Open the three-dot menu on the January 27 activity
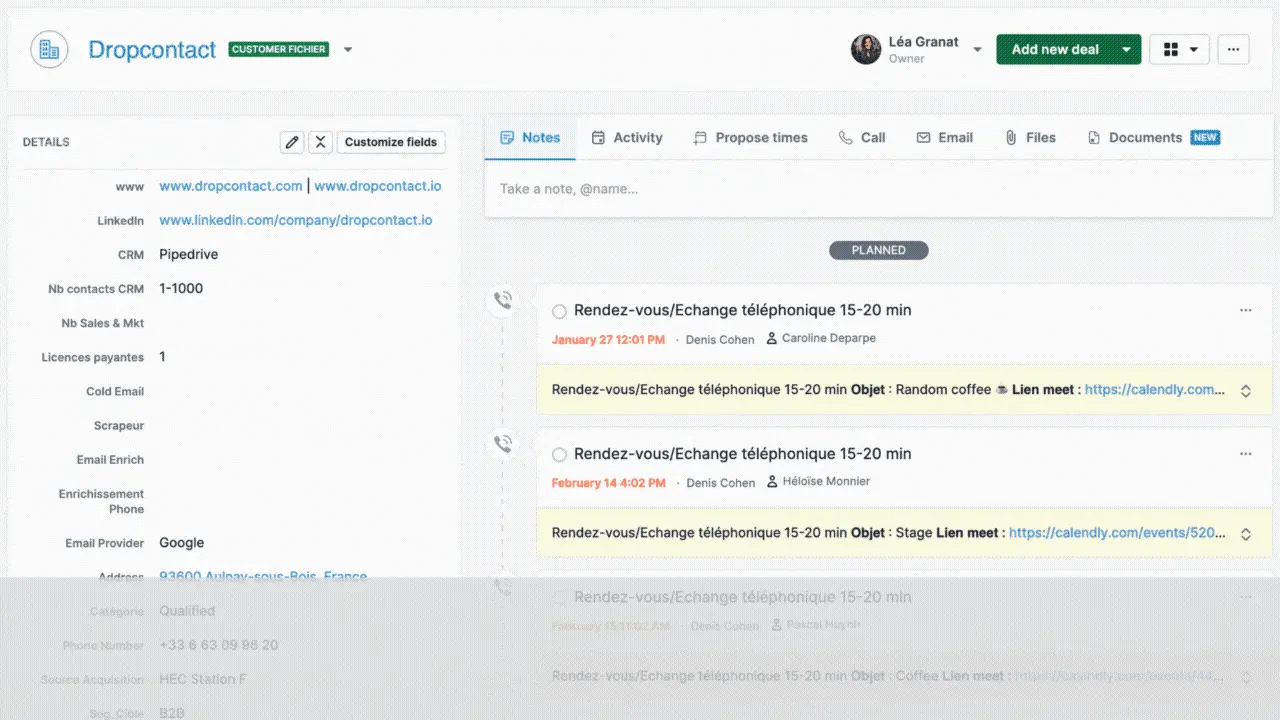The height and width of the screenshot is (720, 1280). pos(1245,311)
